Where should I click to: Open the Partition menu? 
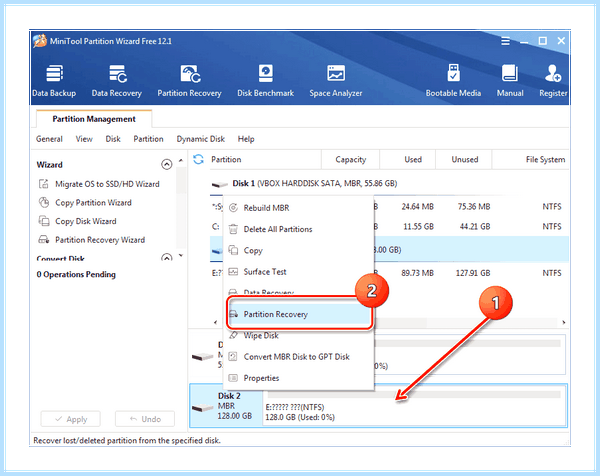(x=148, y=139)
